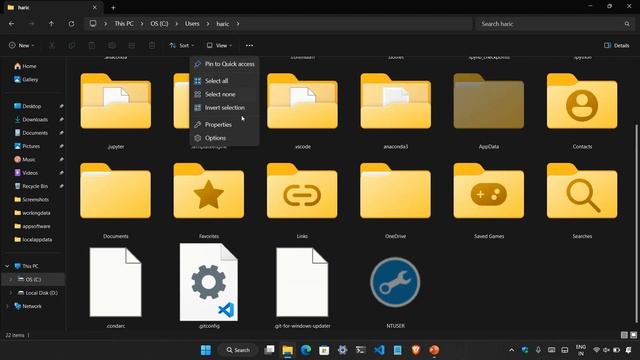
Task: Open the New dropdown
Action: point(22,45)
